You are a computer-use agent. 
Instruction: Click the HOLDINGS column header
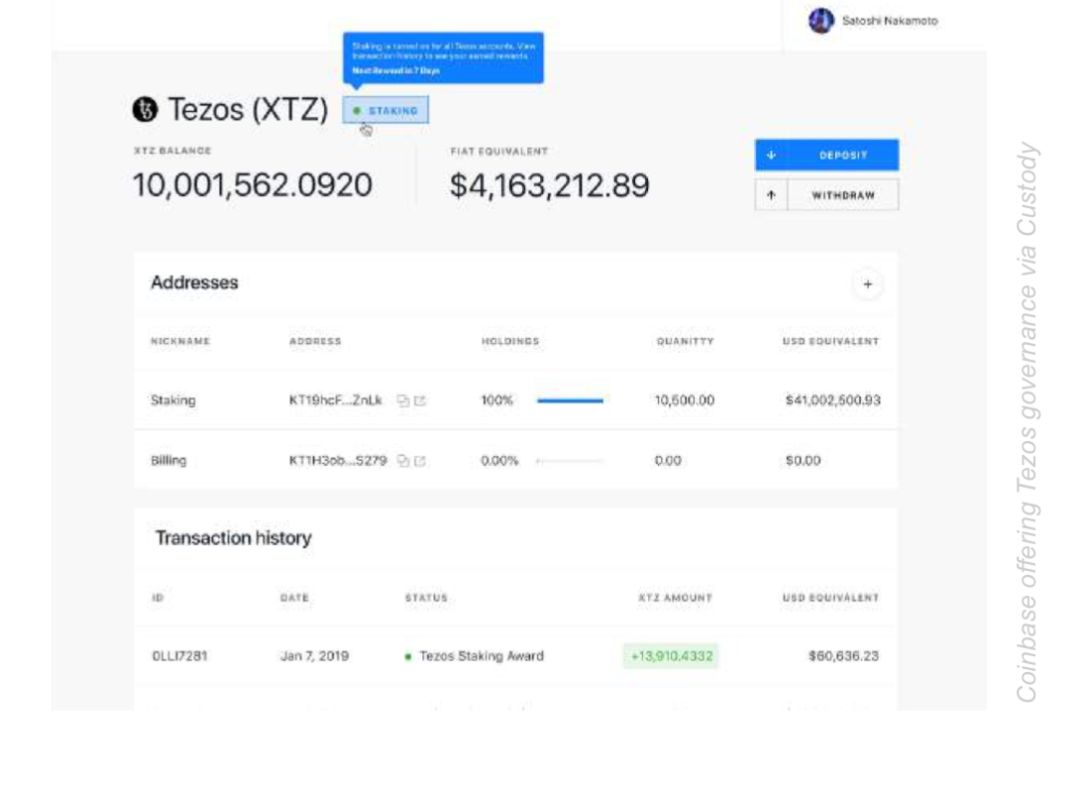click(510, 341)
